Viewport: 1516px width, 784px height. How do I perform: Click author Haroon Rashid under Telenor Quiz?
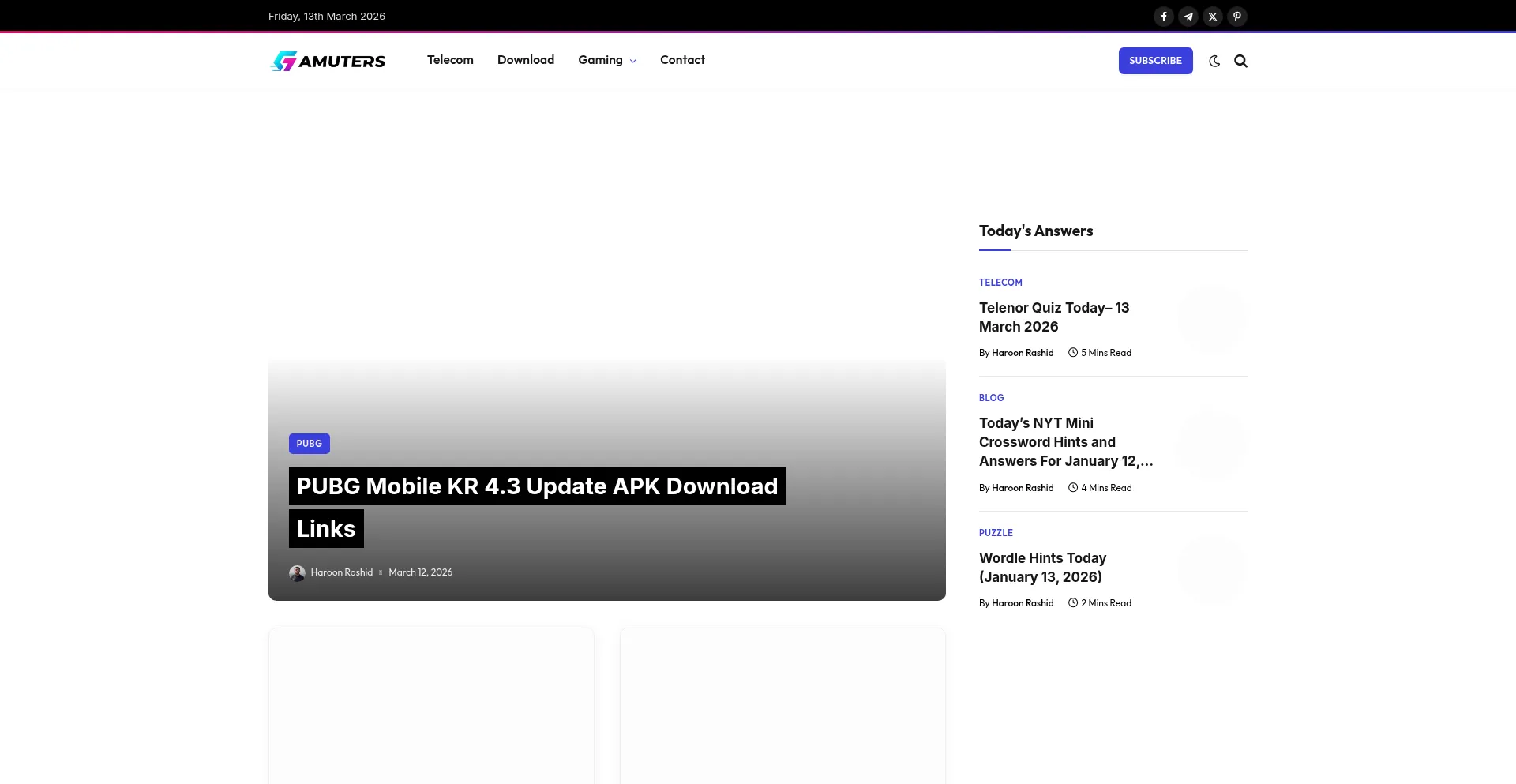coord(1023,353)
